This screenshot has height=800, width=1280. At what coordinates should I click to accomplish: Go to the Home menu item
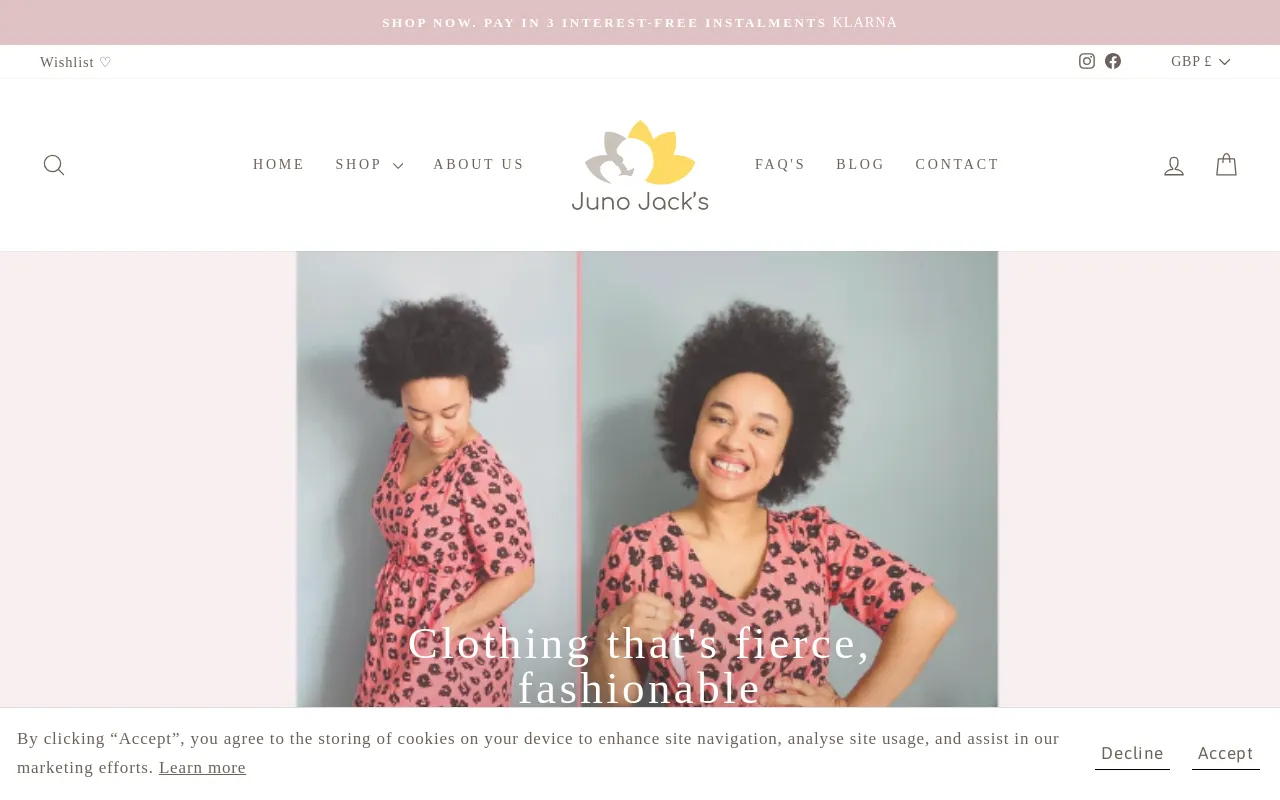(279, 165)
